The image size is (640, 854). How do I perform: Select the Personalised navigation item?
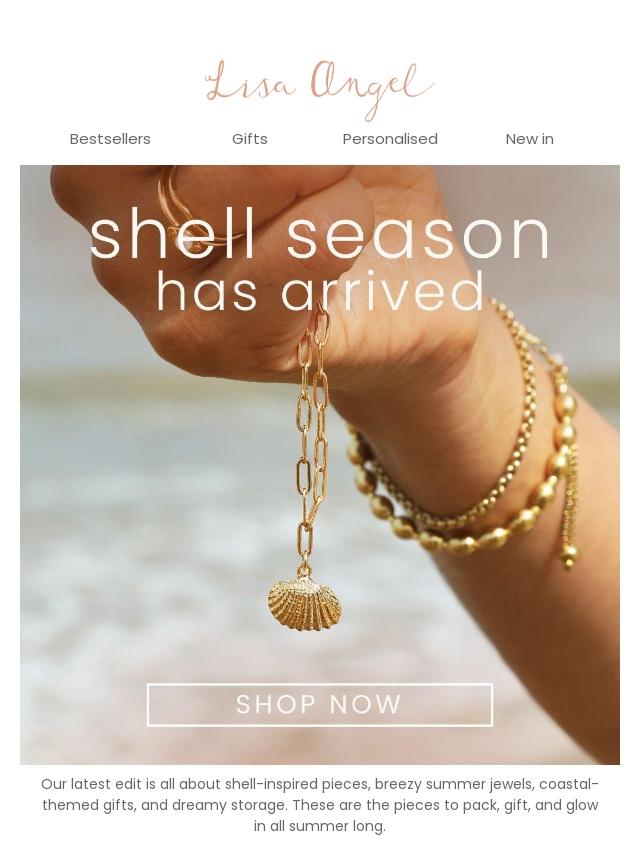click(390, 139)
